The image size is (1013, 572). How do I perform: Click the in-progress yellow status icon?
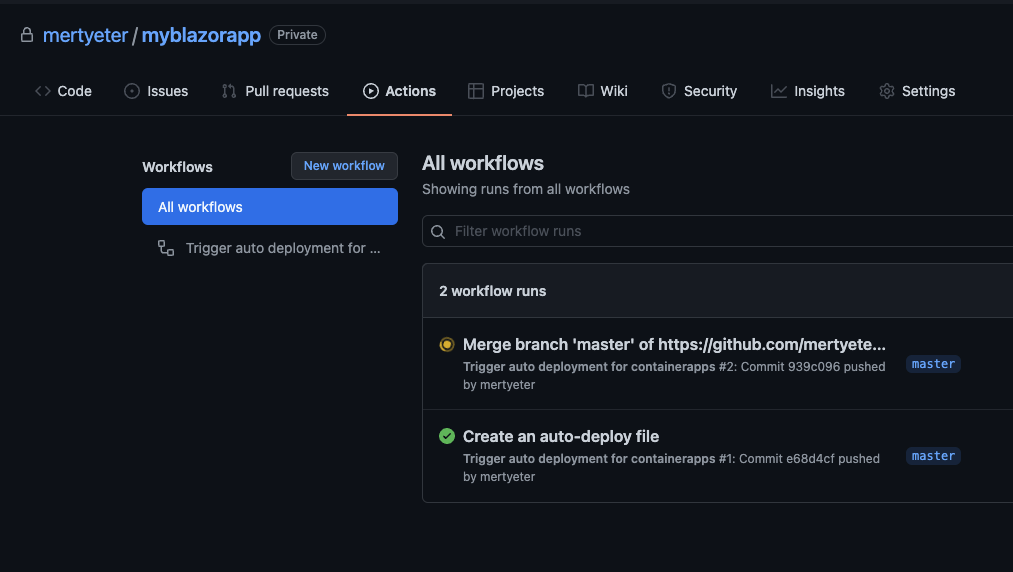[446, 344]
